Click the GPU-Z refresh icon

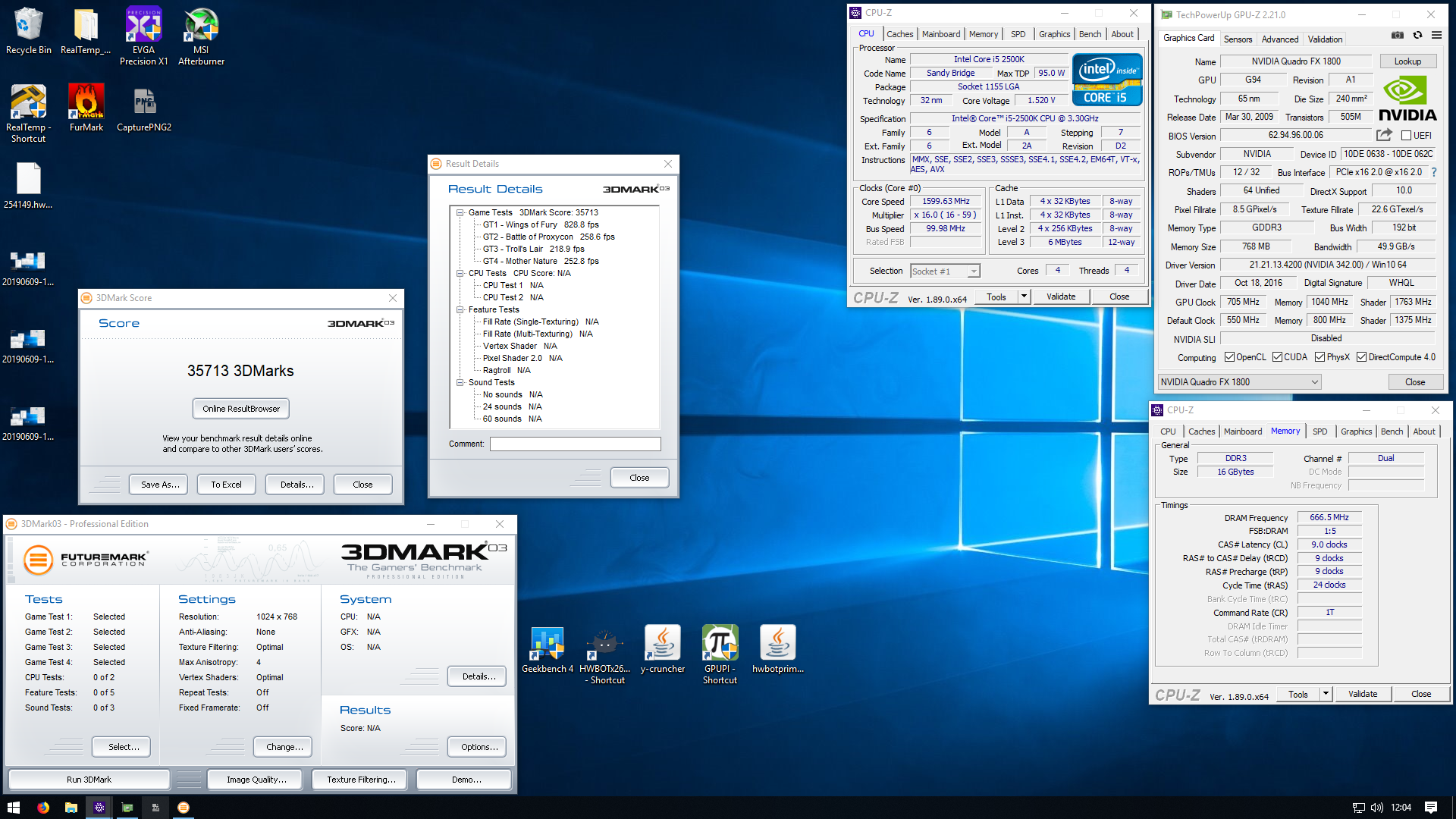(1417, 35)
